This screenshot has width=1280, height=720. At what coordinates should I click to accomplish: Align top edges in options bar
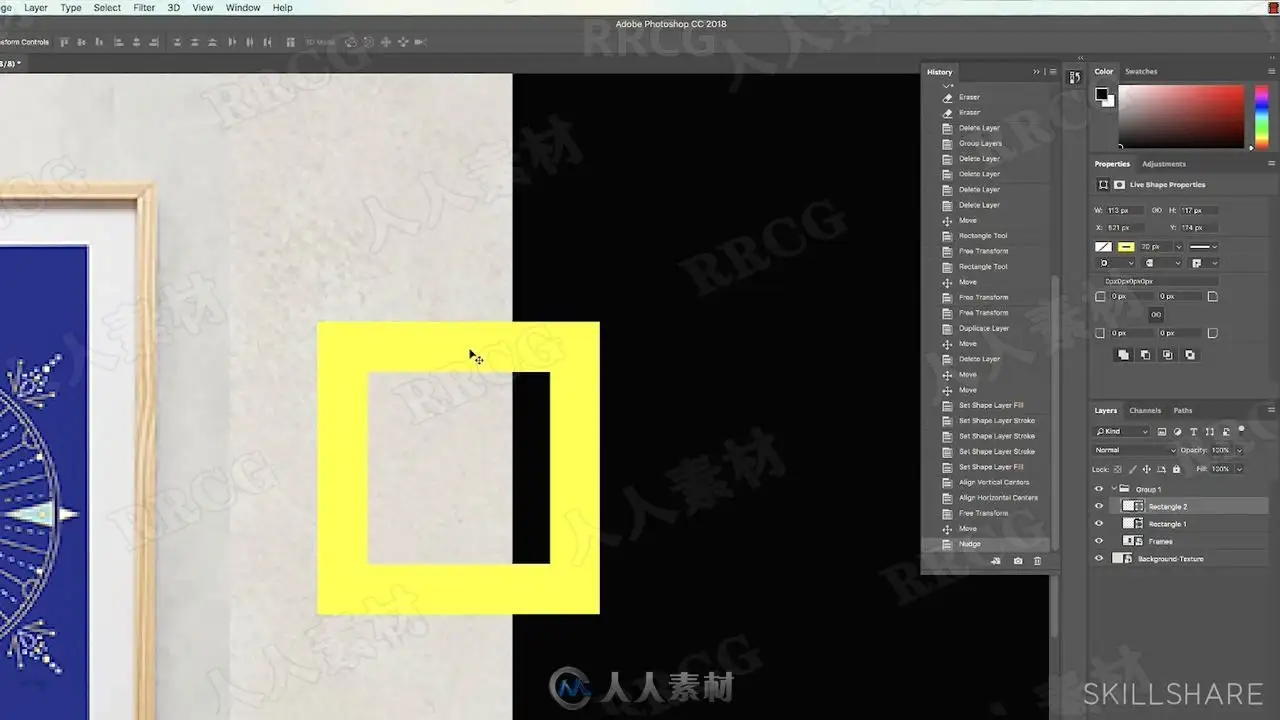(64, 42)
